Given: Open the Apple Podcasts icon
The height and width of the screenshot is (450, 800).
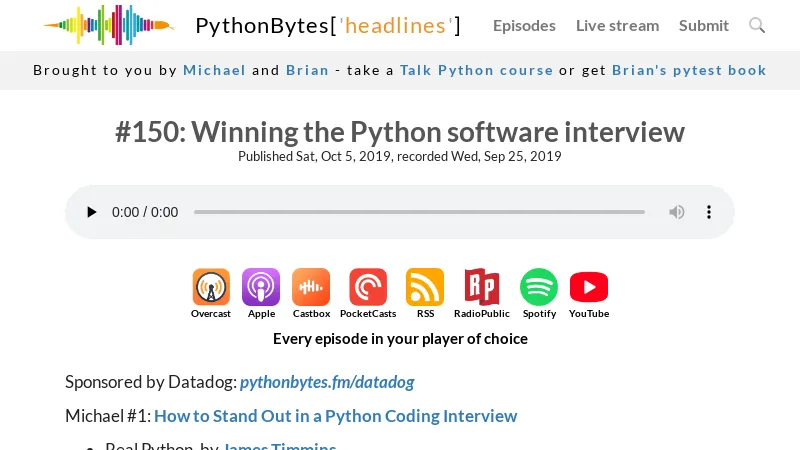Looking at the screenshot, I should click(261, 288).
